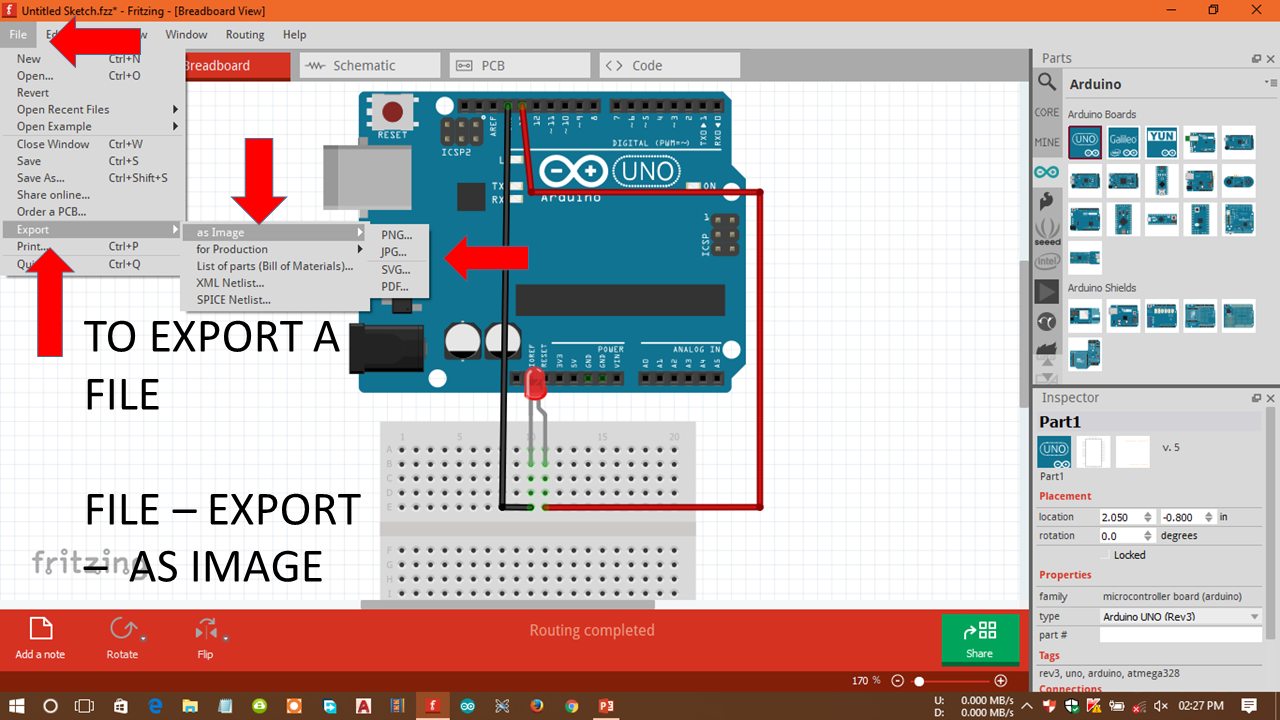Viewport: 1280px width, 720px height.
Task: Click the Flip tool icon
Action: click(x=206, y=629)
